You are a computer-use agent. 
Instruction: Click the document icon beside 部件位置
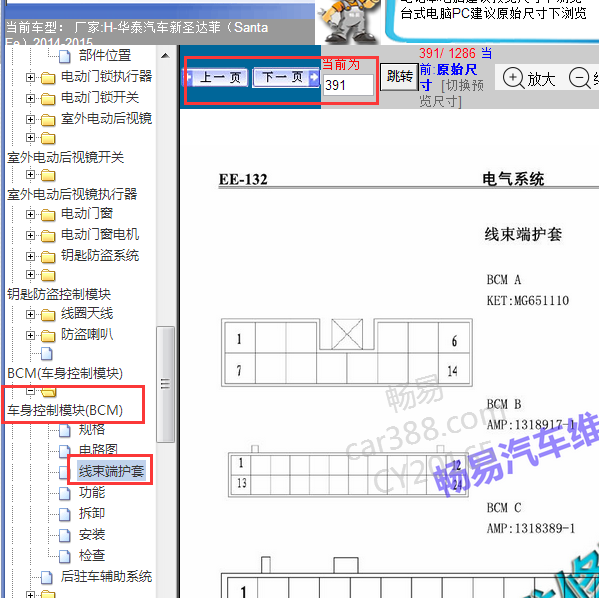click(65, 57)
